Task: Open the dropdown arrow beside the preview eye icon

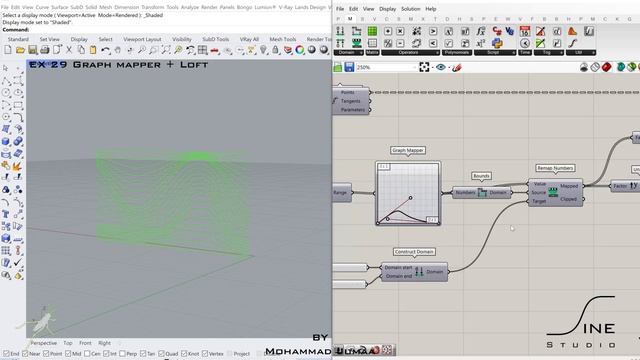Action: [448, 67]
